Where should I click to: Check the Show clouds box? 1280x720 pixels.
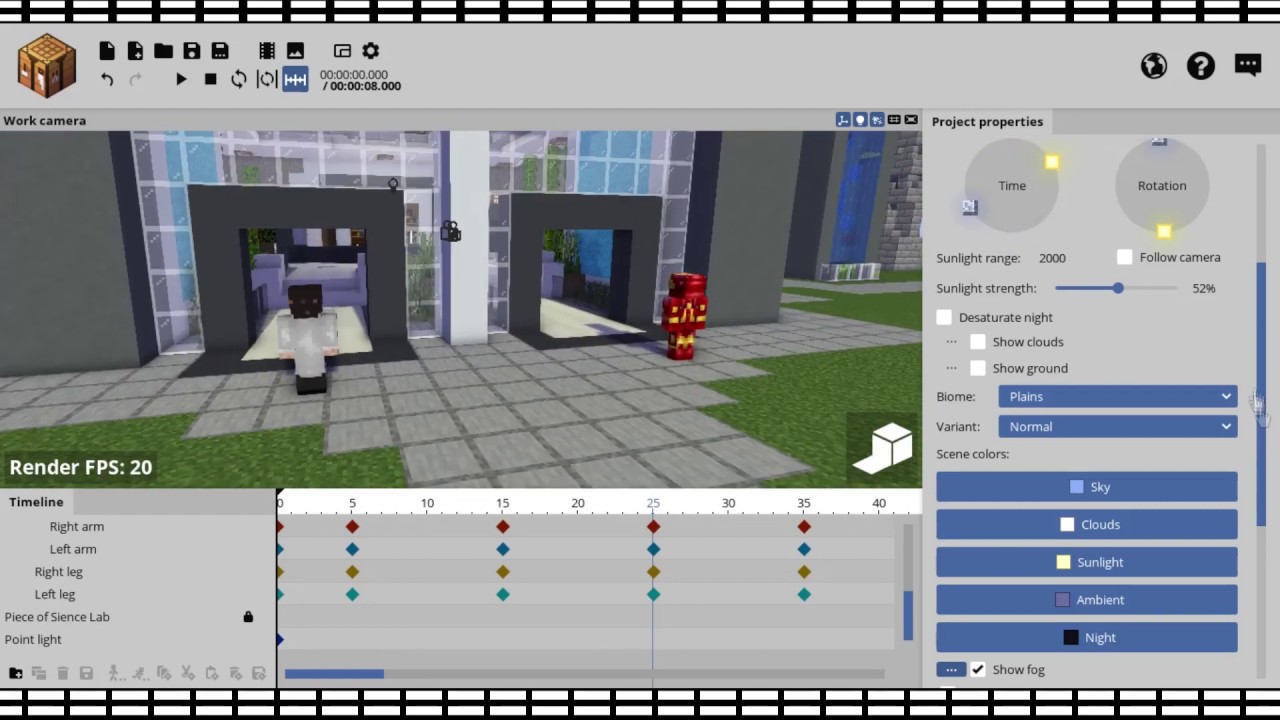tap(978, 342)
